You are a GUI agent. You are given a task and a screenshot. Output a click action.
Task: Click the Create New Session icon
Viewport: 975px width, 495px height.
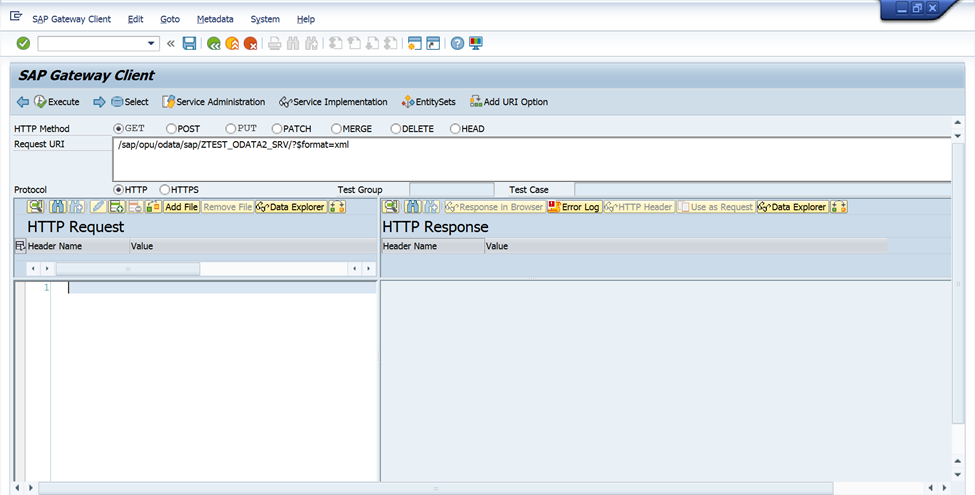[x=415, y=43]
